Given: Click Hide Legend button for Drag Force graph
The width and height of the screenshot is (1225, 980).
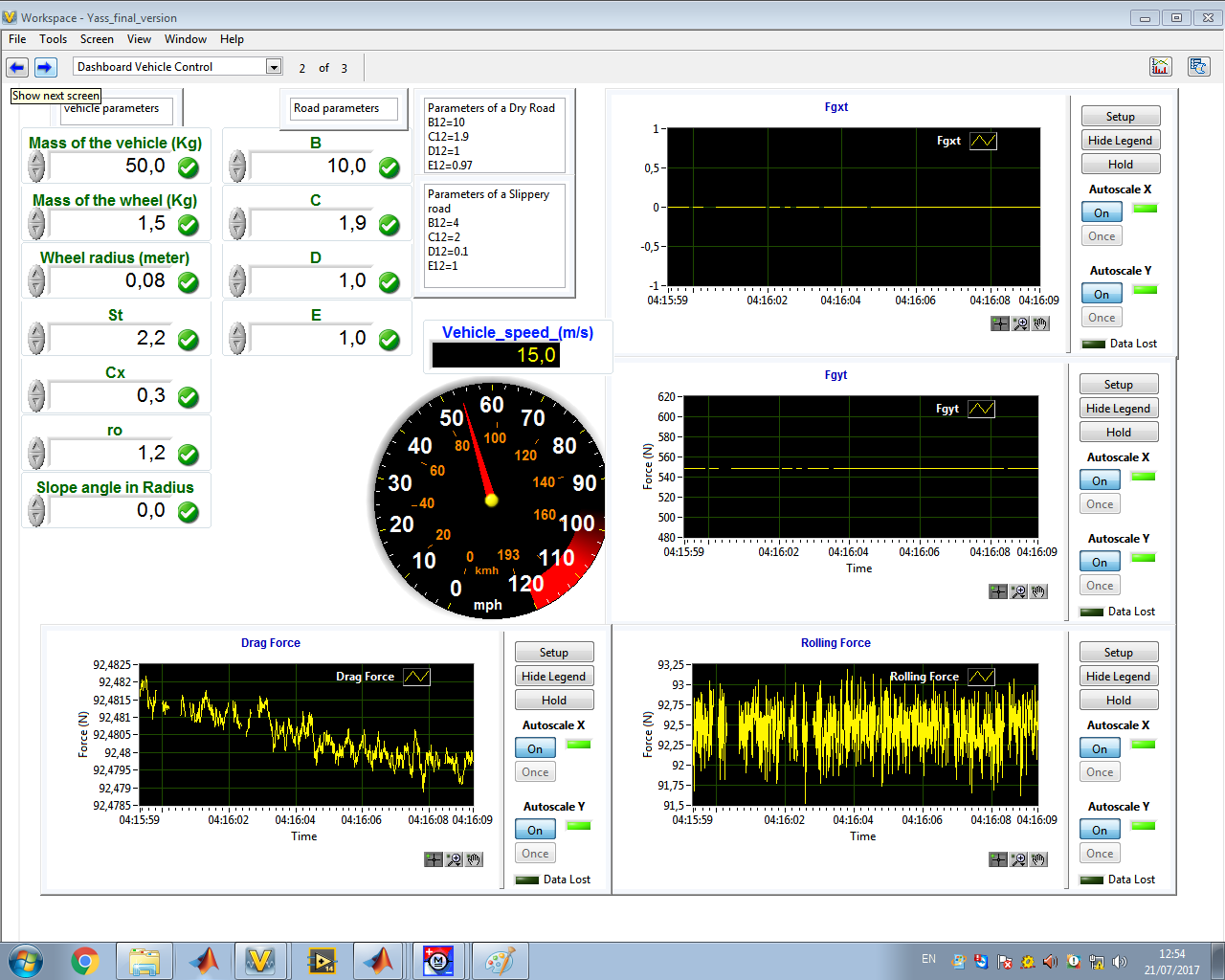Looking at the screenshot, I should [553, 676].
